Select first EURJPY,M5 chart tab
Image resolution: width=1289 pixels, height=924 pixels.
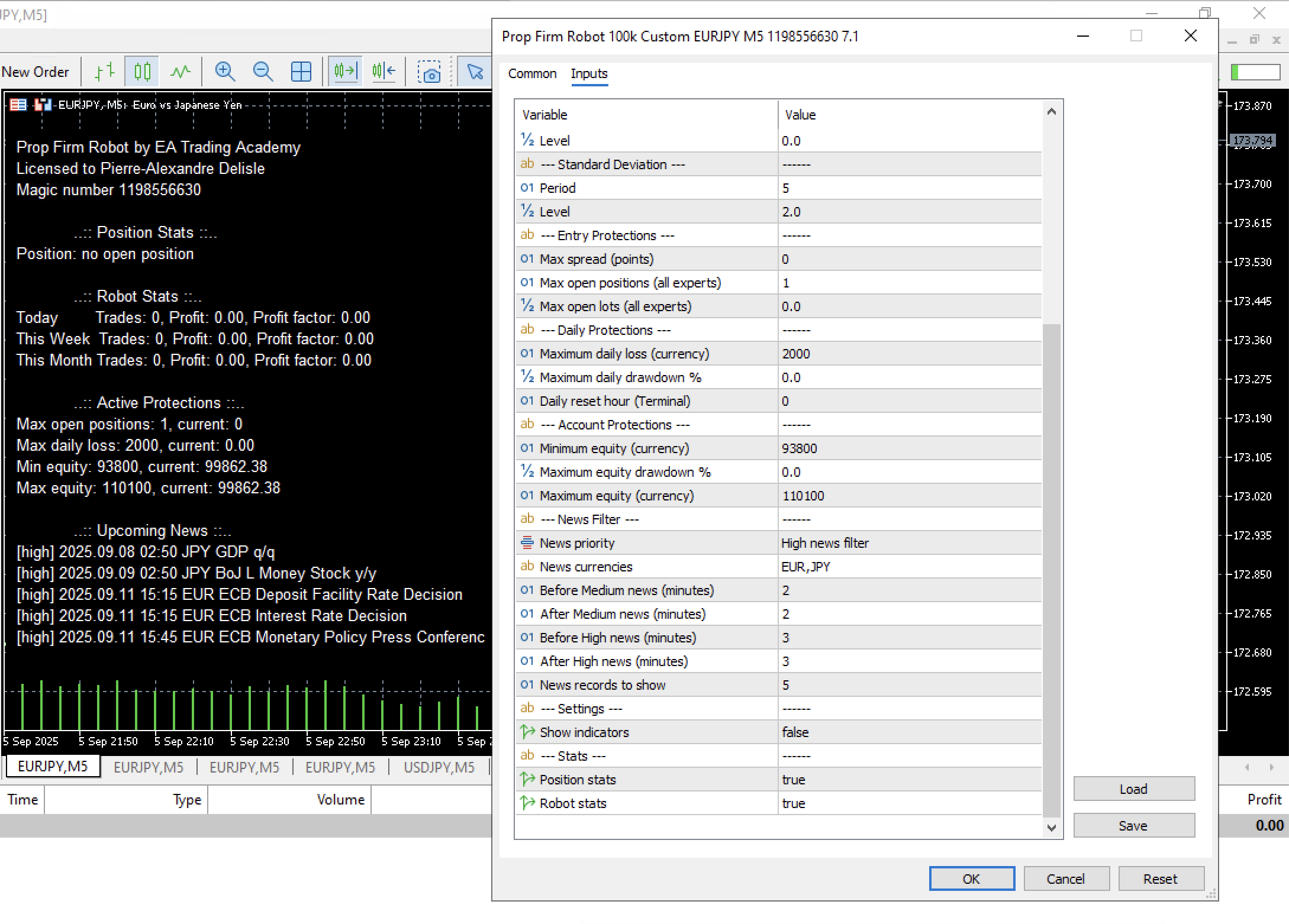(x=53, y=767)
